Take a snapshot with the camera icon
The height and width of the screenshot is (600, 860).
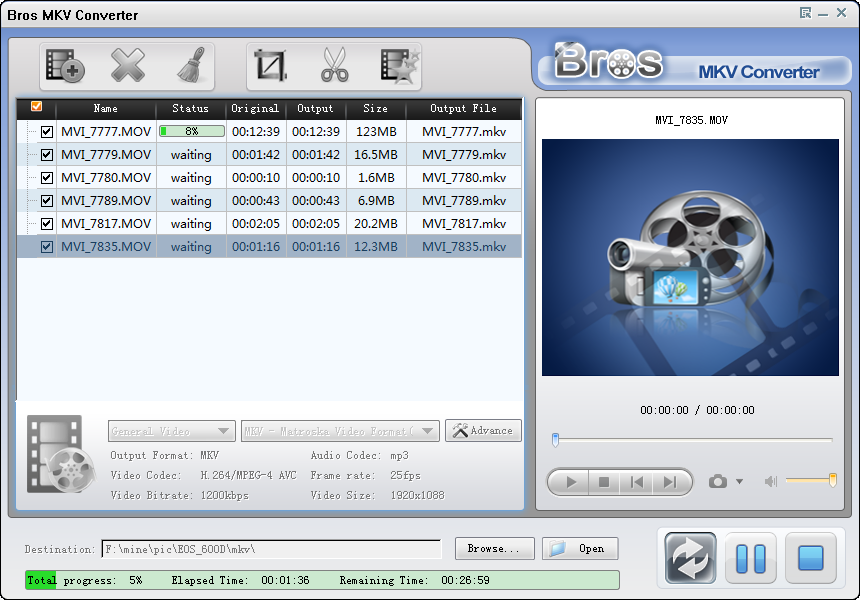coord(717,482)
